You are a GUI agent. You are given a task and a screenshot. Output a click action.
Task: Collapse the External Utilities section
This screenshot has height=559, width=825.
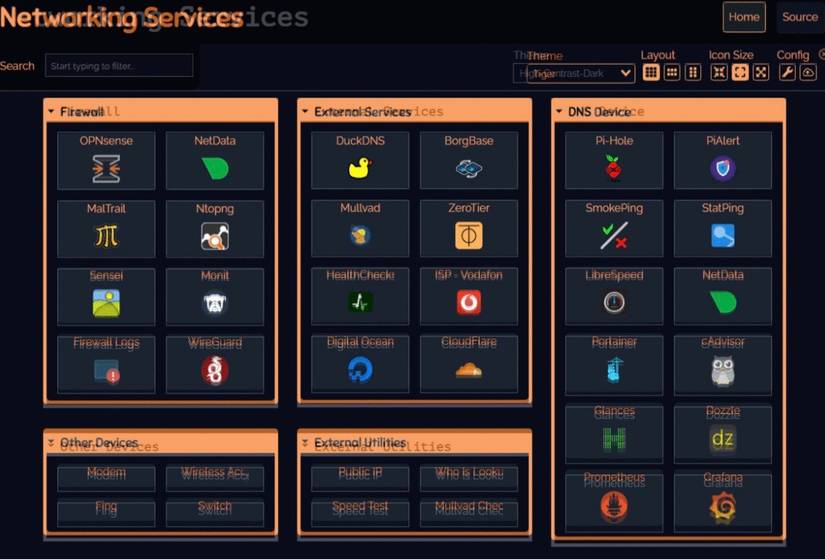(415, 443)
